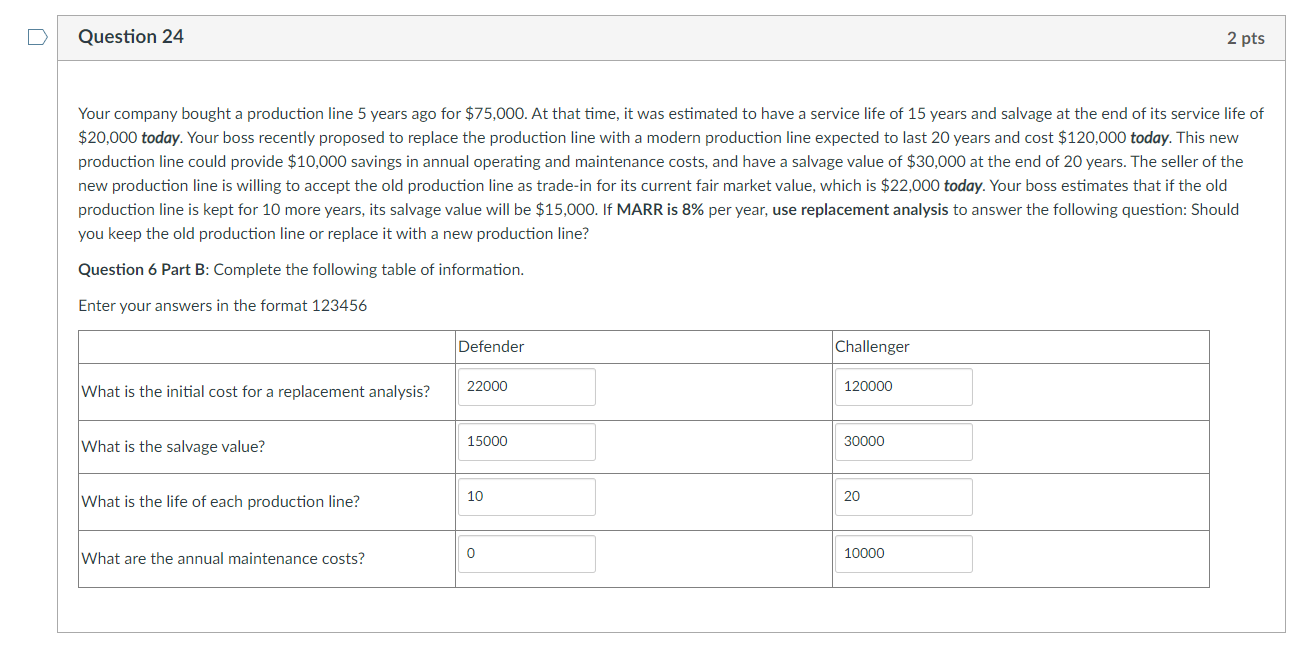Screen dimensions: 1308x650
Task: Click the 'What is the salvage value?' label
Action: click(174, 447)
